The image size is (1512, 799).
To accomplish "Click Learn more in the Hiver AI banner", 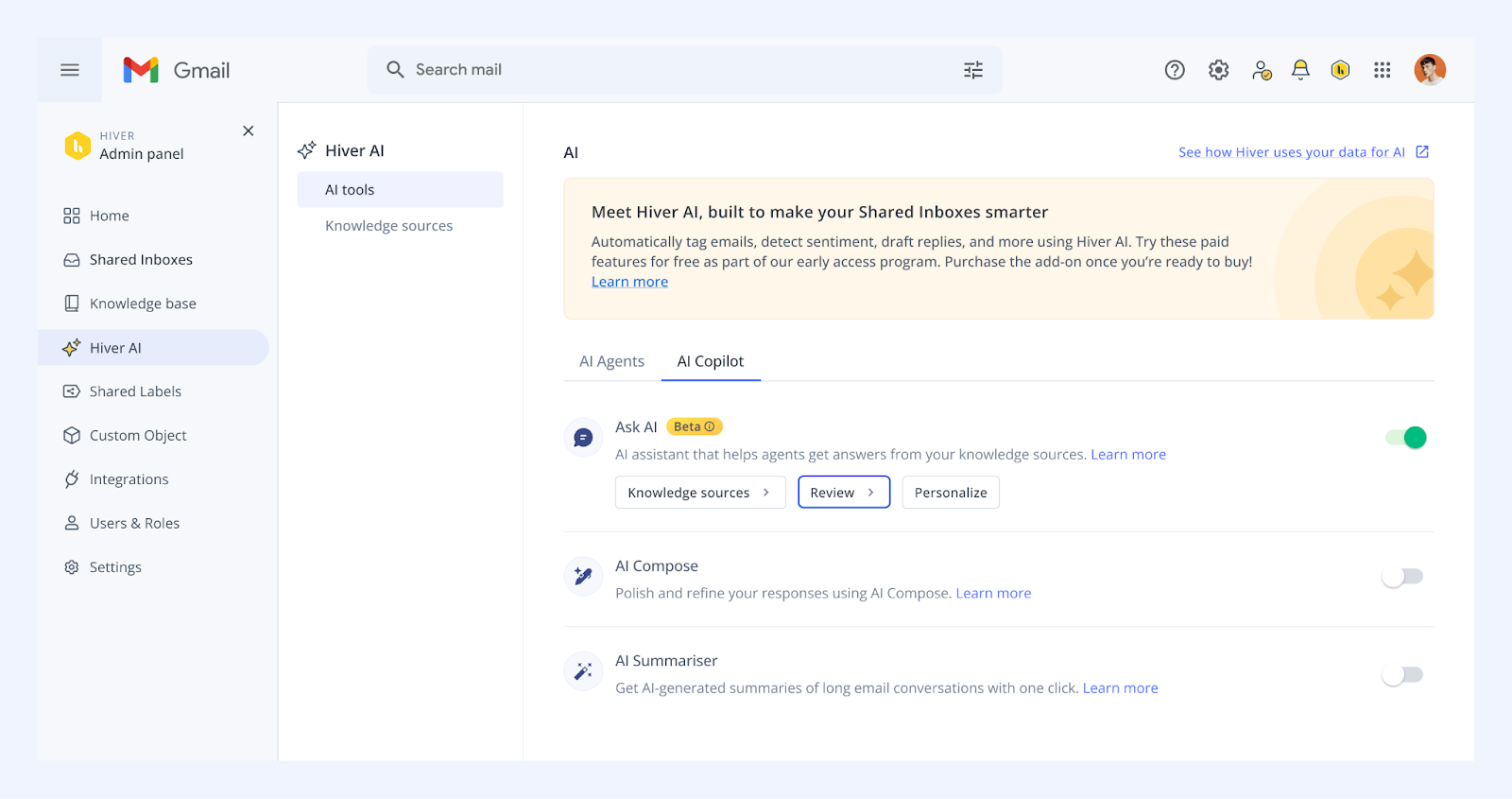I will tap(629, 282).
